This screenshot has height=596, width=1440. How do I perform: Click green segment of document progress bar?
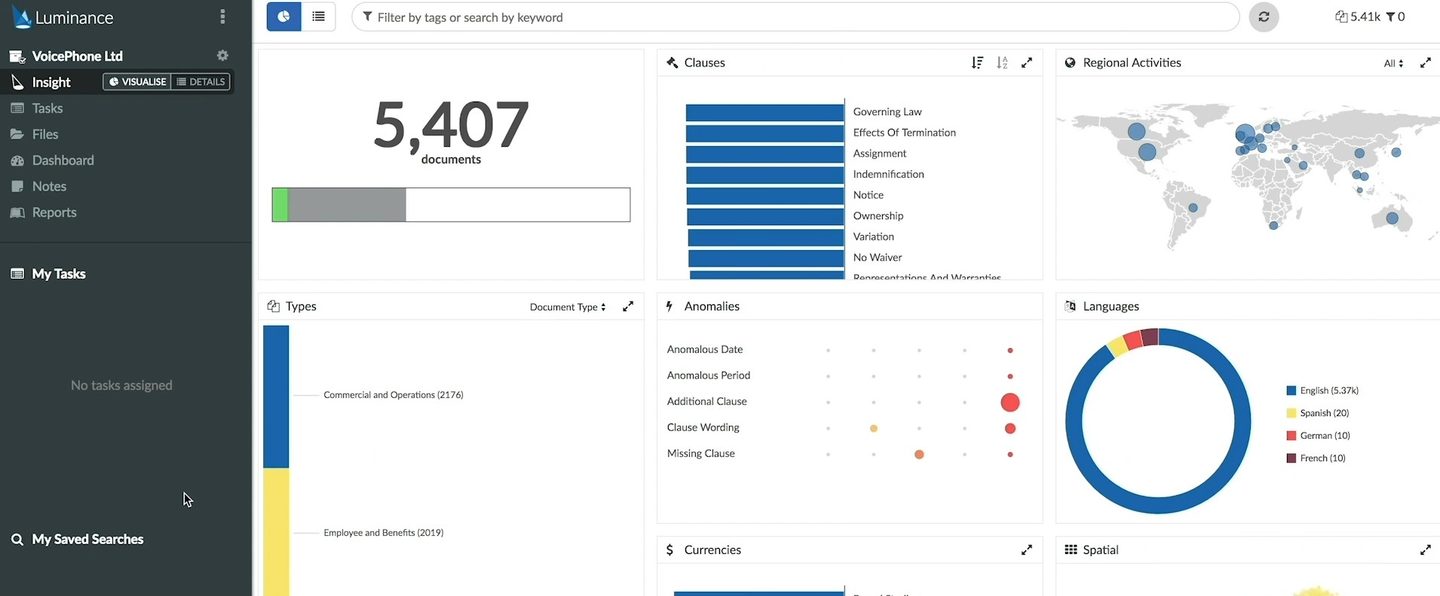point(280,204)
